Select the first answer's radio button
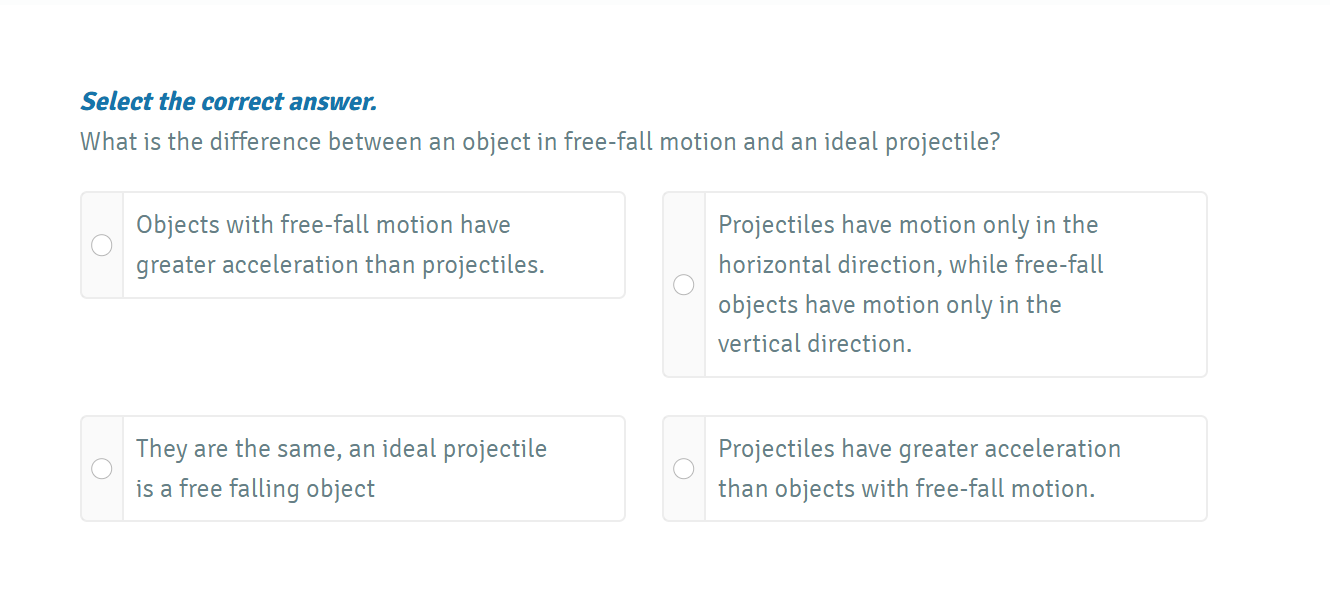 pyautogui.click(x=101, y=244)
